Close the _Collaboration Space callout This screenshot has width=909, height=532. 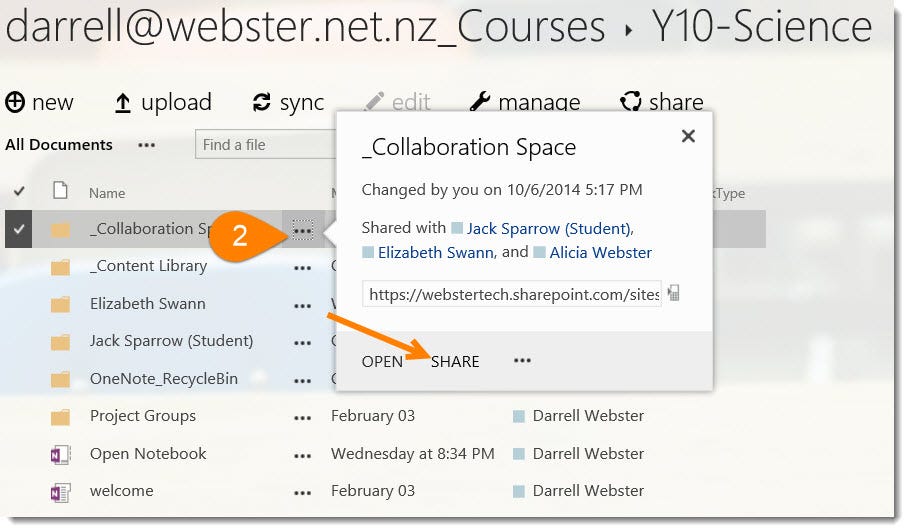(688, 136)
